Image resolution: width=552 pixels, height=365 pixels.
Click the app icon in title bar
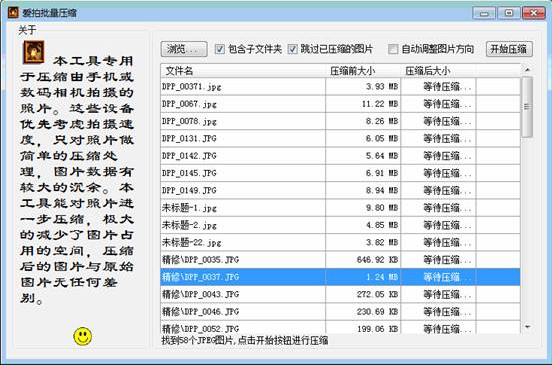(x=13, y=13)
